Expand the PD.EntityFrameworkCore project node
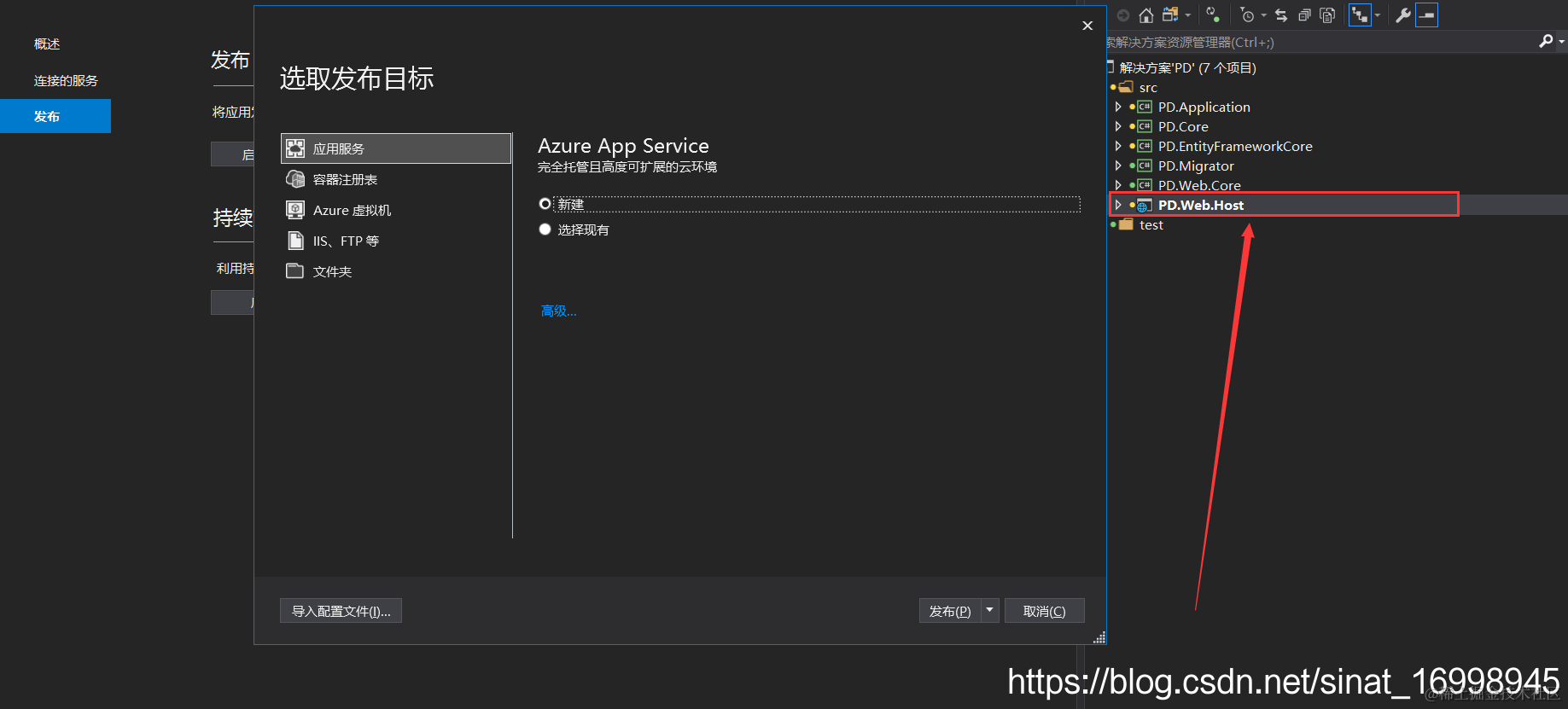The width and height of the screenshot is (1568, 709). [1118, 146]
